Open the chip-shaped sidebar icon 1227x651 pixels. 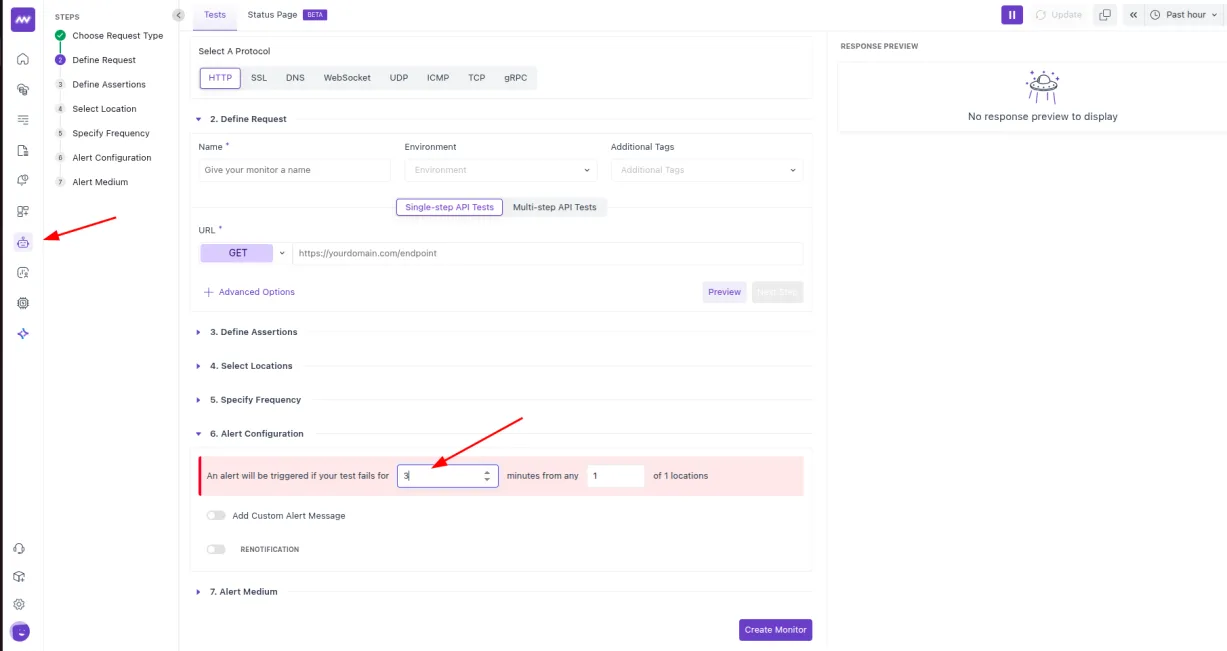pos(23,303)
